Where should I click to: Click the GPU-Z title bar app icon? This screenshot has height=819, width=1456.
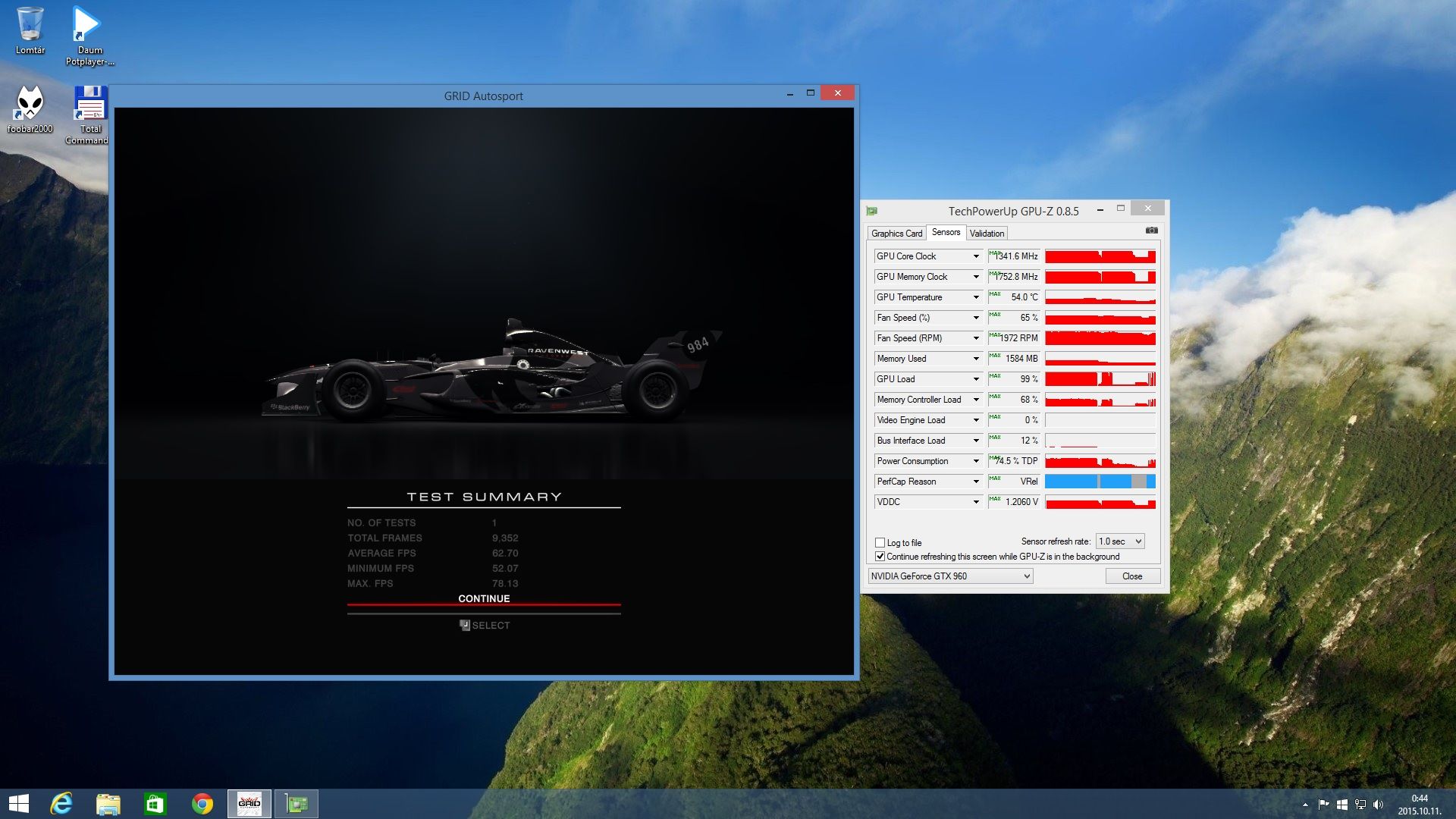pyautogui.click(x=872, y=211)
